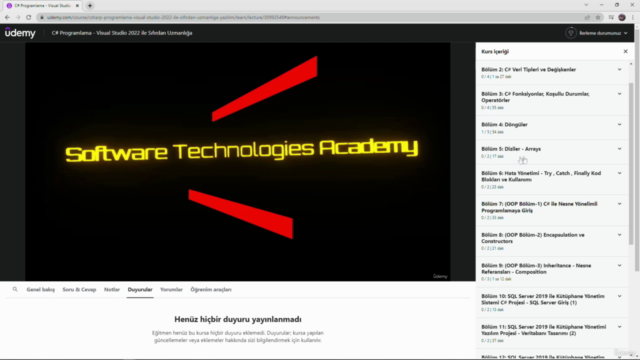
Task: Click the trophy progress icon
Action: pos(571,33)
